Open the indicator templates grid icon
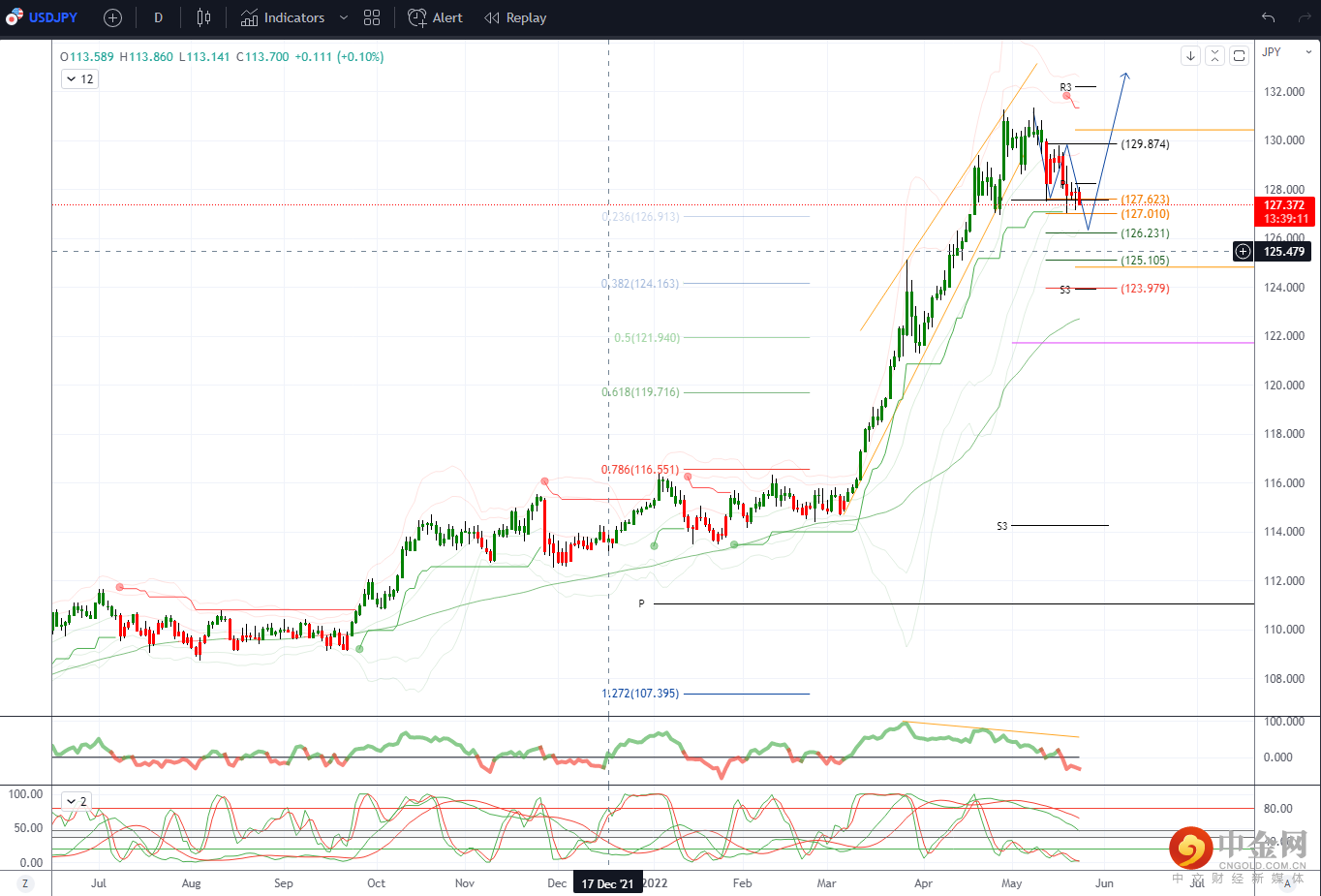This screenshot has width=1321, height=896. coord(372,17)
